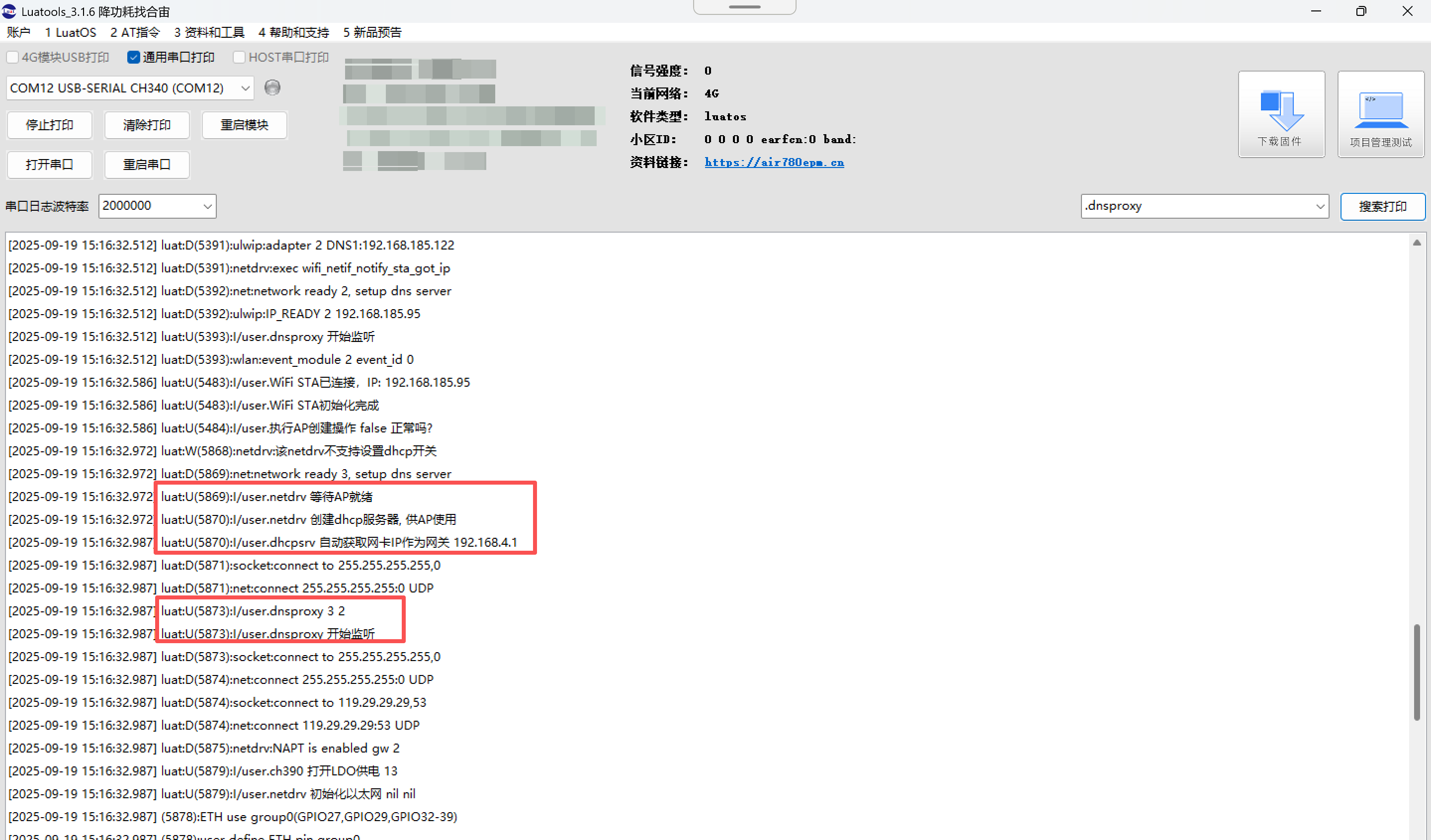Open the 3 资料和工具 menu

tap(208, 32)
